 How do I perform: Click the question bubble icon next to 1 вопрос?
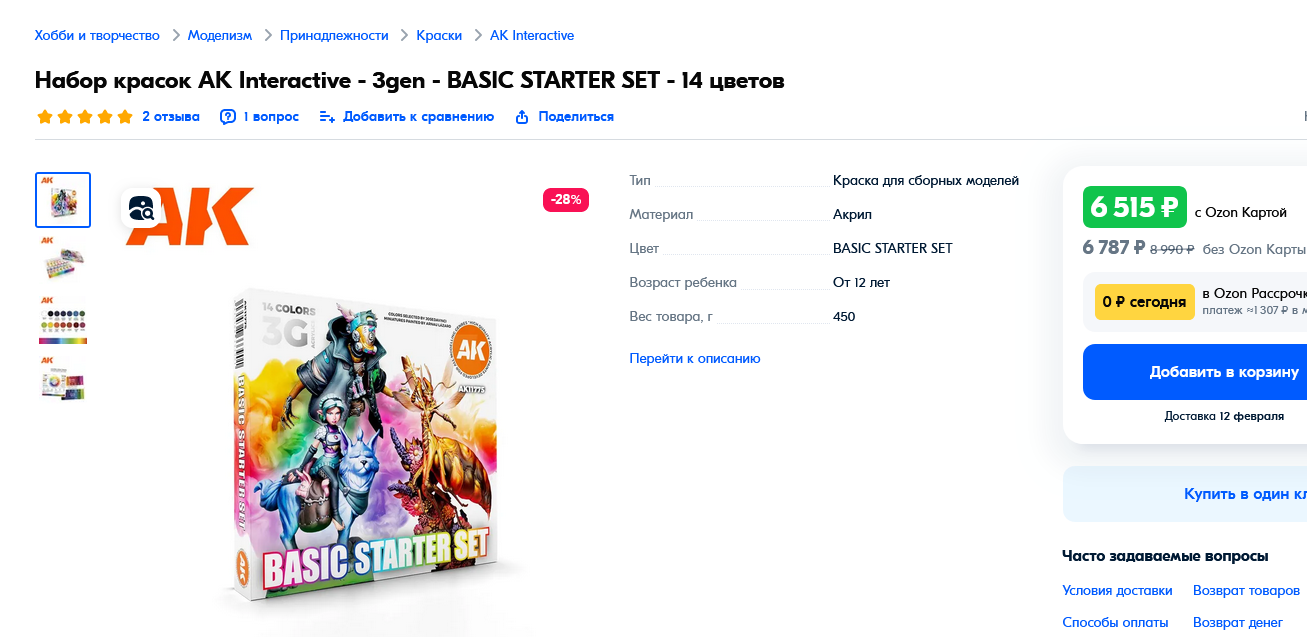pos(228,117)
